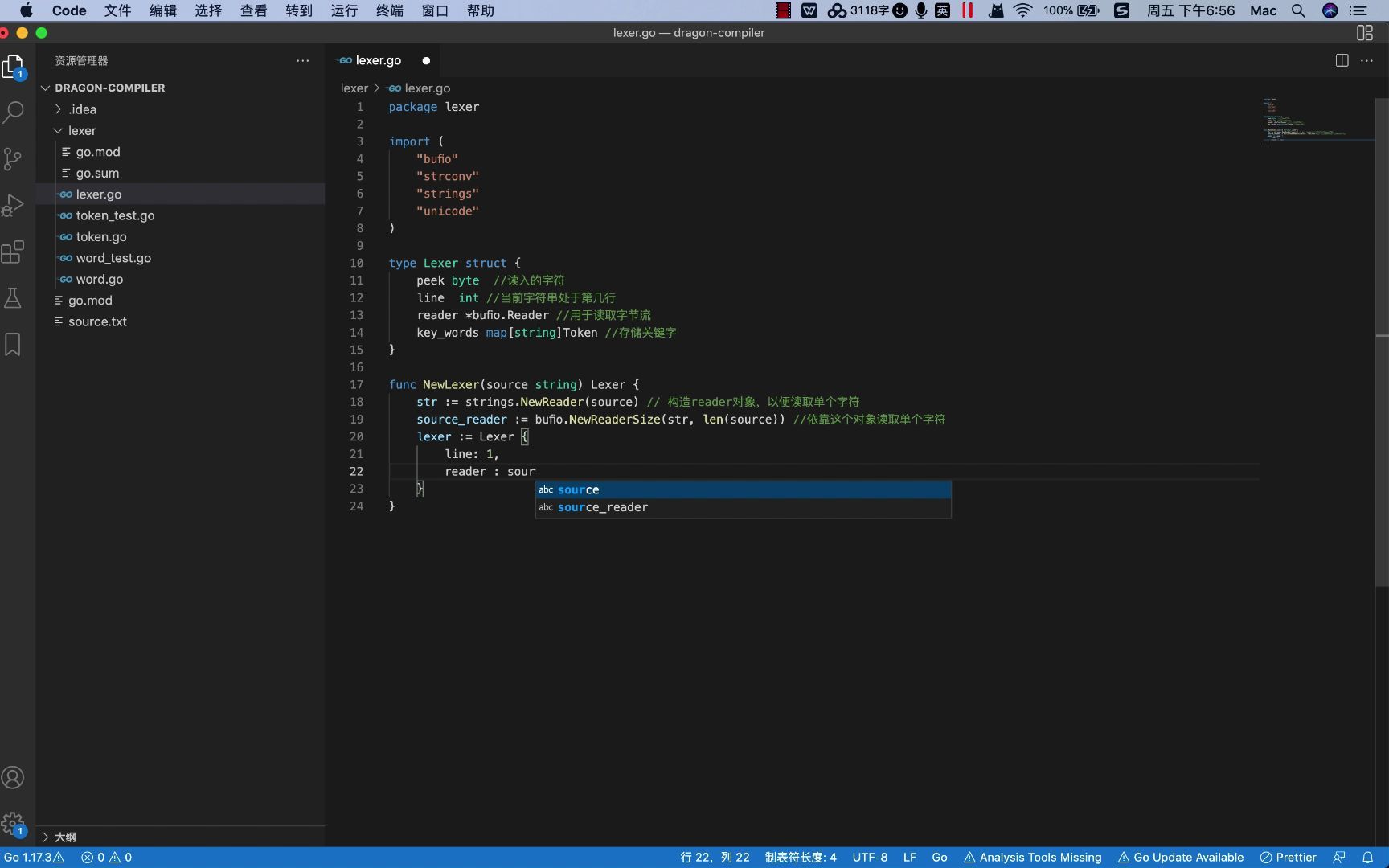This screenshot has height=868, width=1389.
Task: Click line number 17 in gutter
Action: coord(356,384)
